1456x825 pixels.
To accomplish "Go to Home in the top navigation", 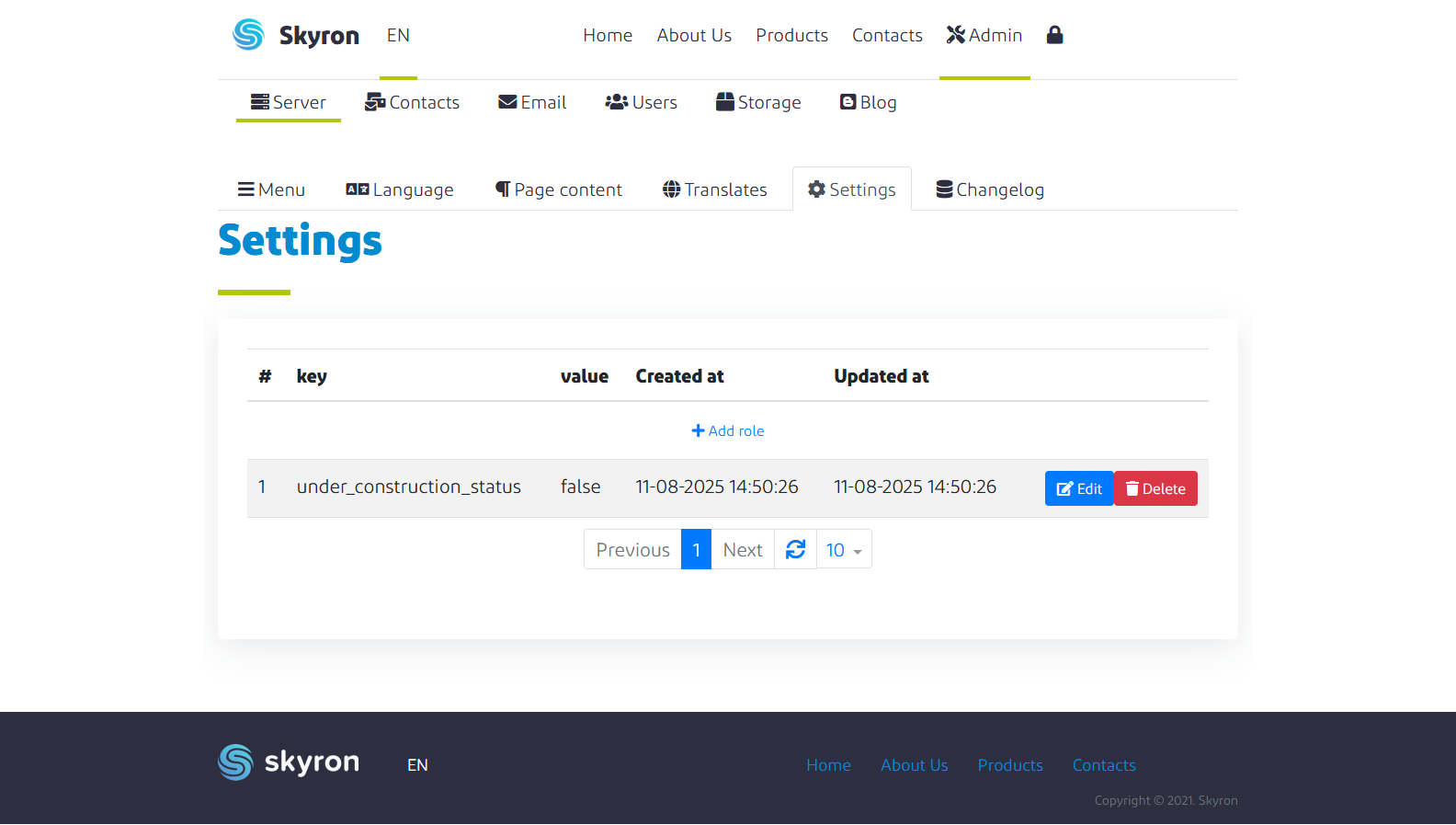I will click(x=608, y=35).
